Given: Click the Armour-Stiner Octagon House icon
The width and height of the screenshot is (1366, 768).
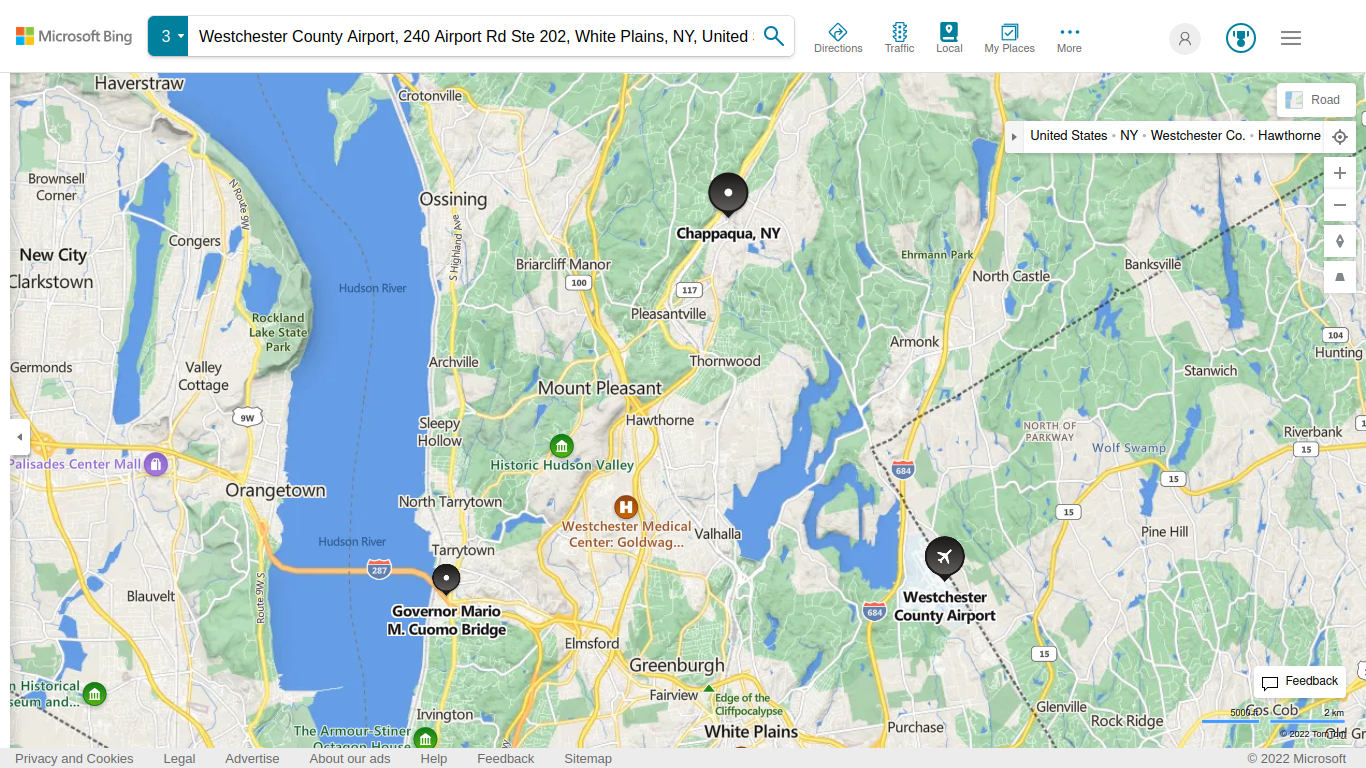Looking at the screenshot, I should click(425, 739).
